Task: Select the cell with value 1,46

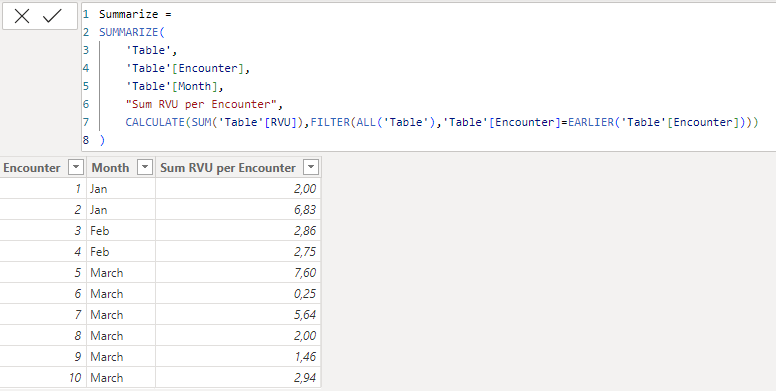Action: point(239,356)
